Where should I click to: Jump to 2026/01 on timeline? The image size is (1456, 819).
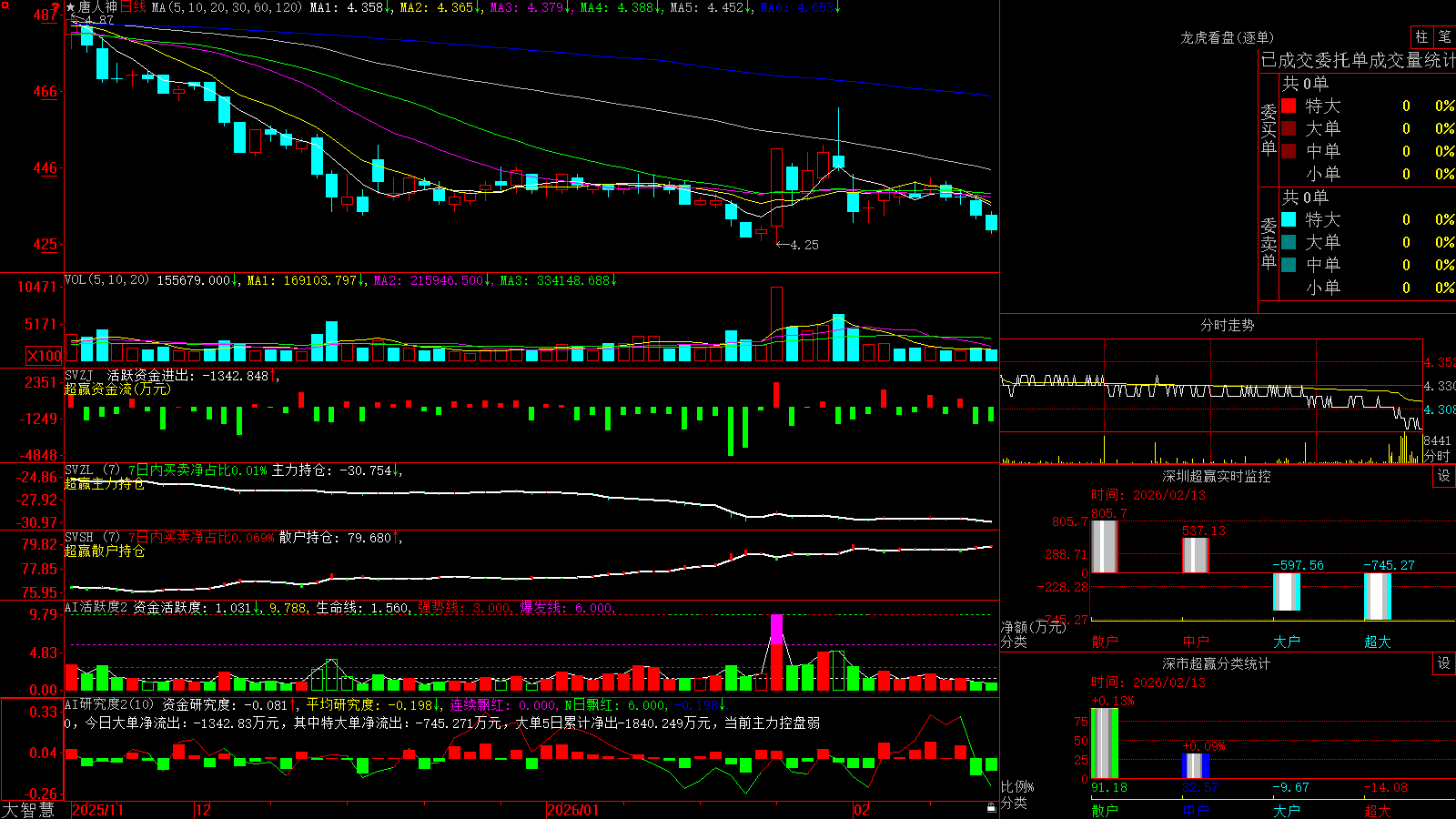pyautogui.click(x=572, y=810)
